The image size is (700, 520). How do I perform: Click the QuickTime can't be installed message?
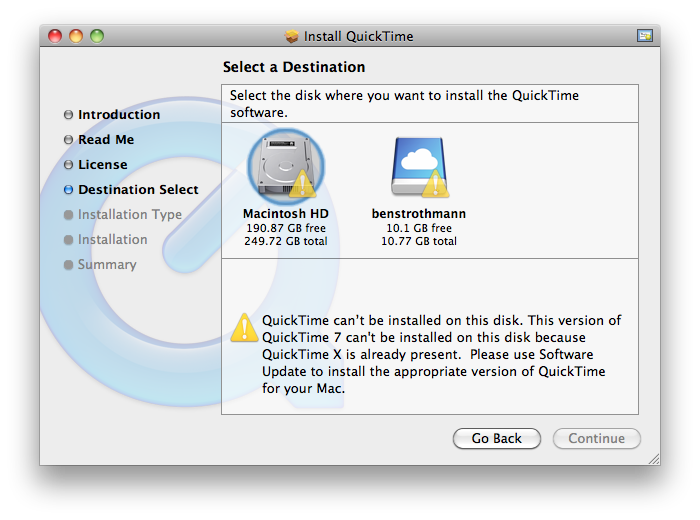(x=442, y=354)
